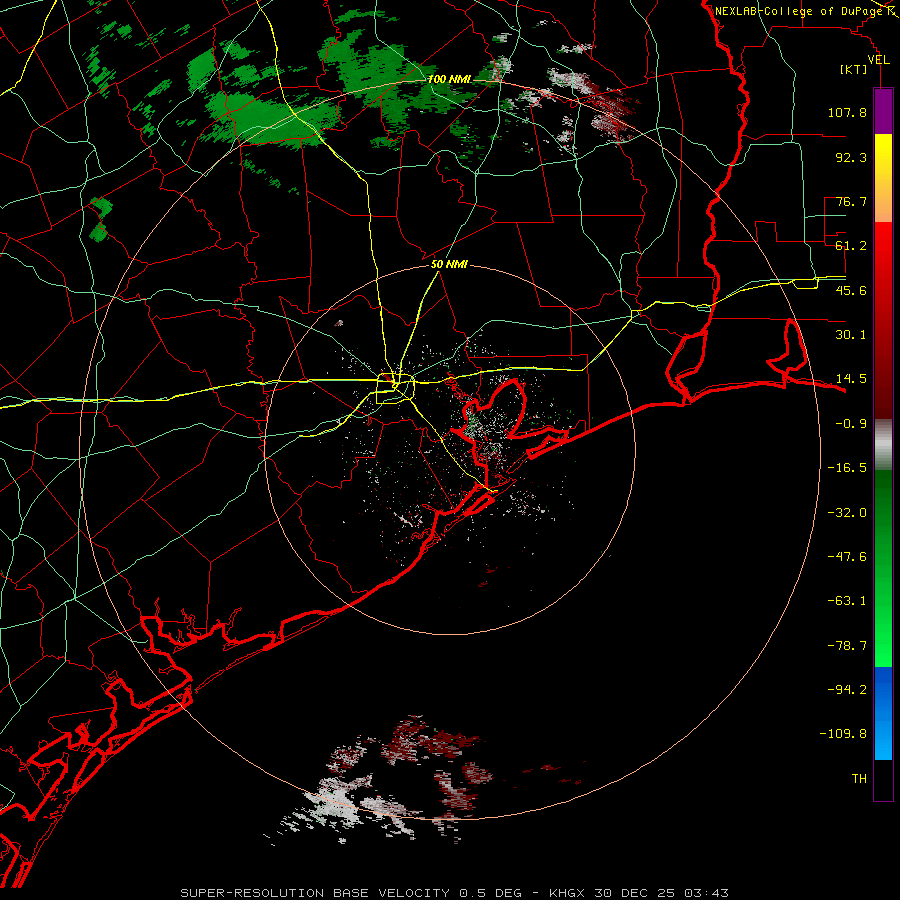Select the 92.3 velocity scale value
Image resolution: width=900 pixels, height=900 pixels.
pyautogui.click(x=851, y=157)
